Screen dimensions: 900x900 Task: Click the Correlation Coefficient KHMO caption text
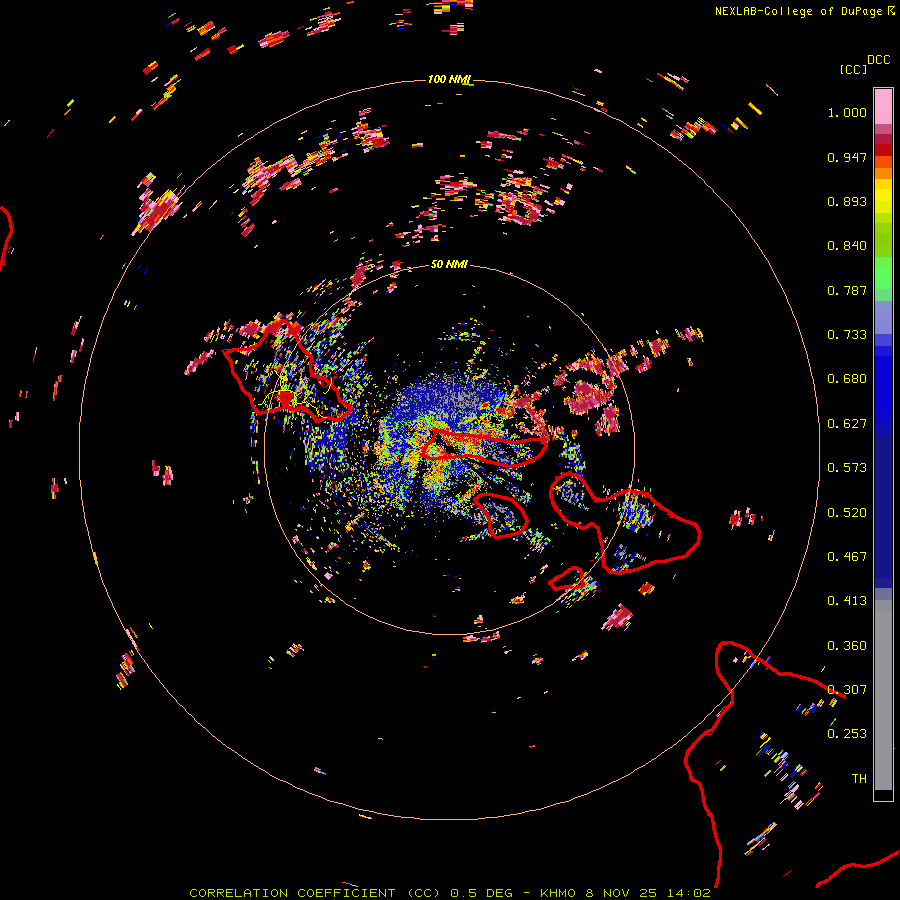(x=450, y=893)
